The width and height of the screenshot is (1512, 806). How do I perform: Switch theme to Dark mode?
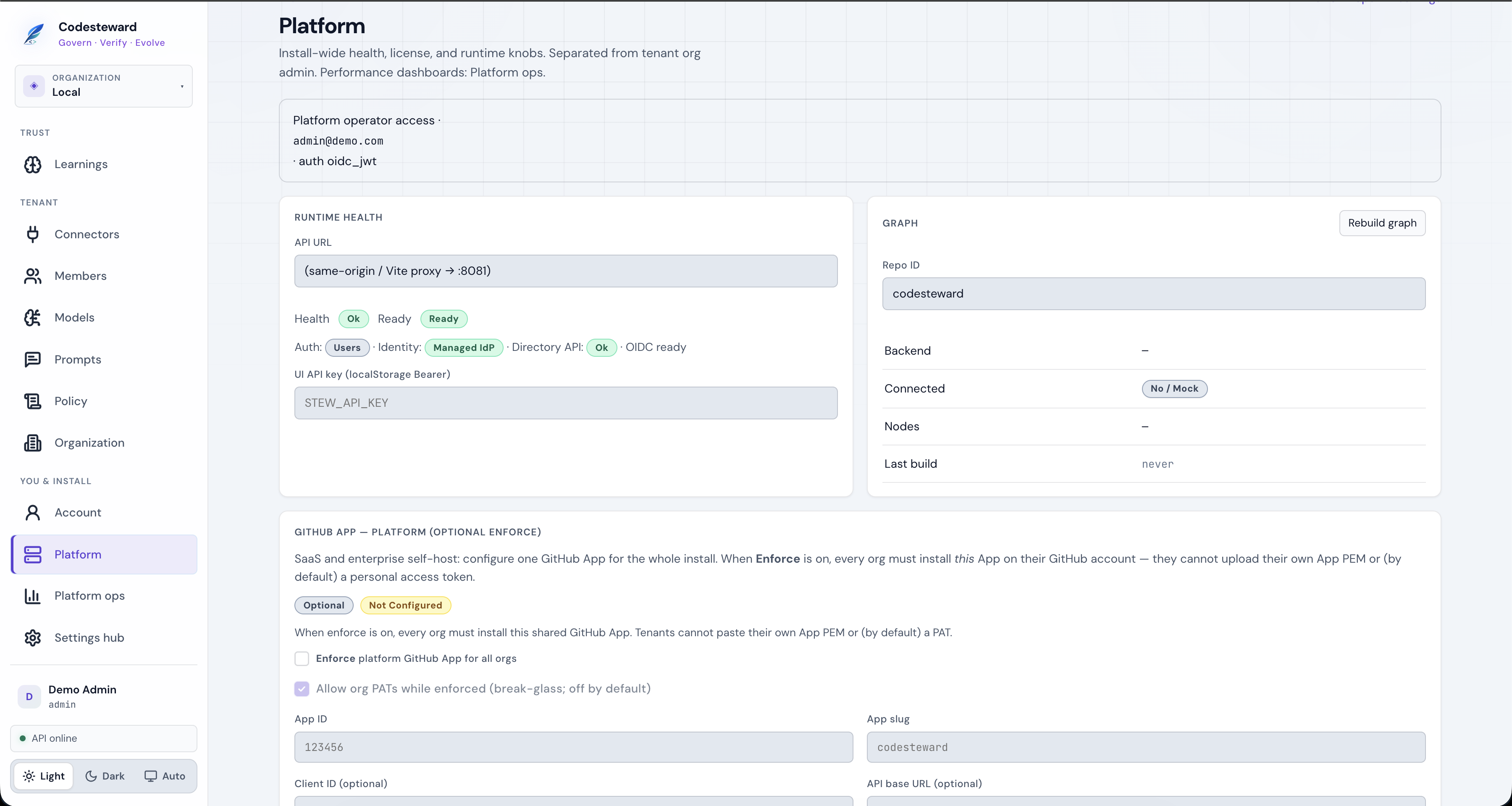(105, 776)
